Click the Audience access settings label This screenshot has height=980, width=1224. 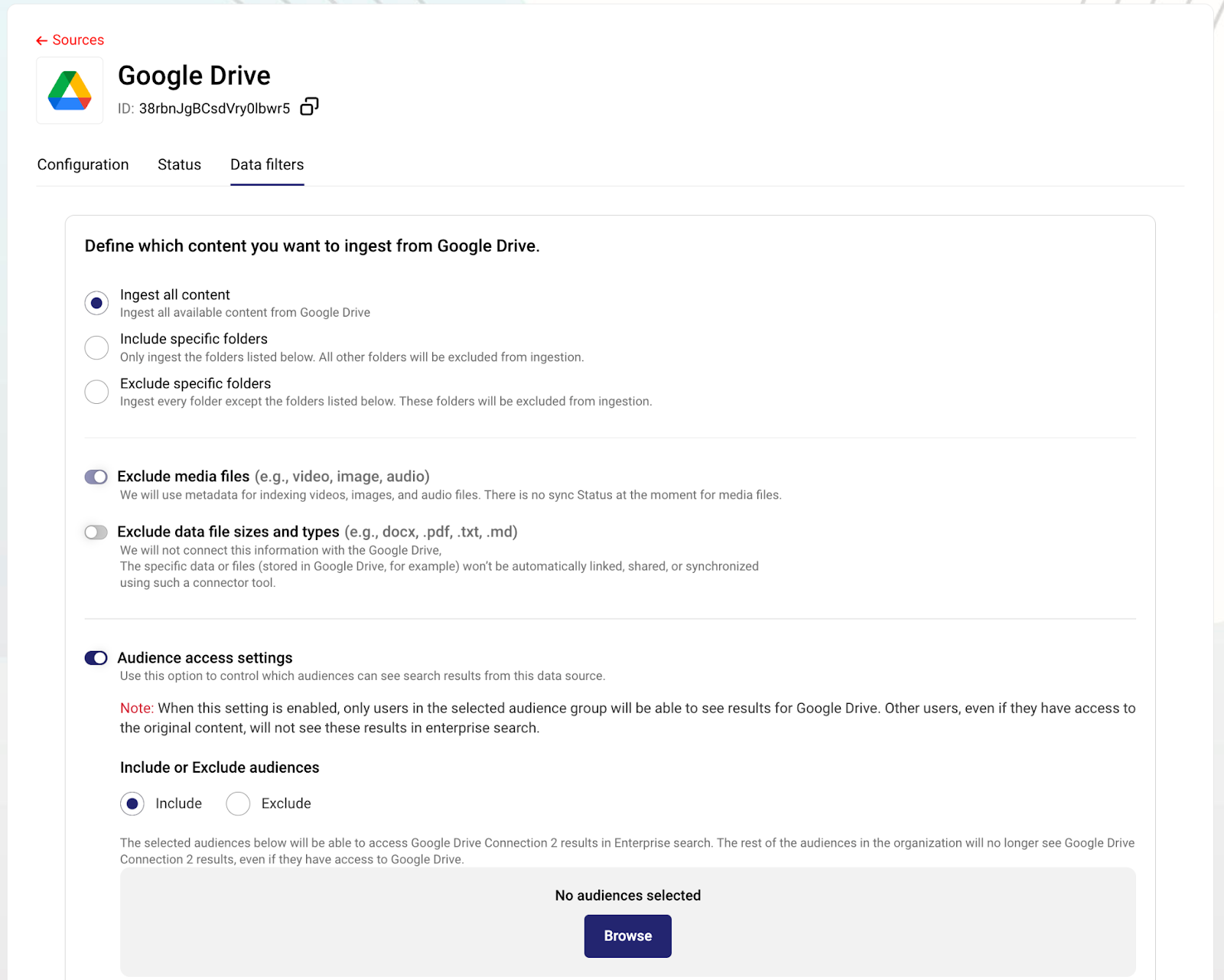(x=205, y=658)
